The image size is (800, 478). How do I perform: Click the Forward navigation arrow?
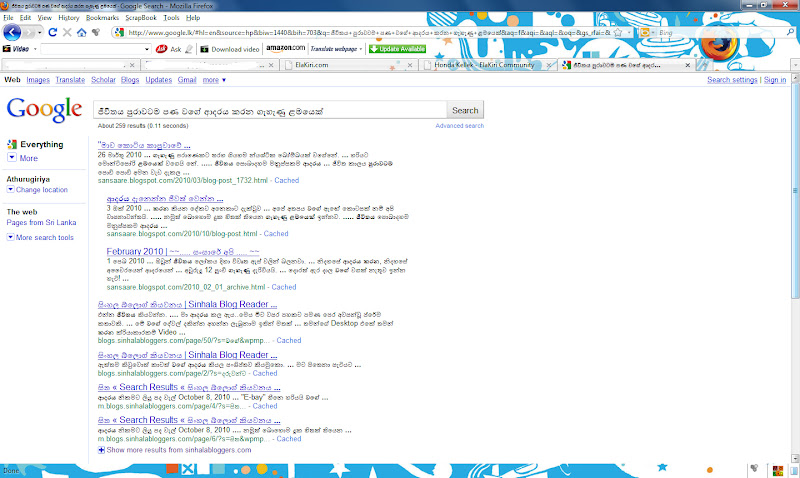pos(29,33)
